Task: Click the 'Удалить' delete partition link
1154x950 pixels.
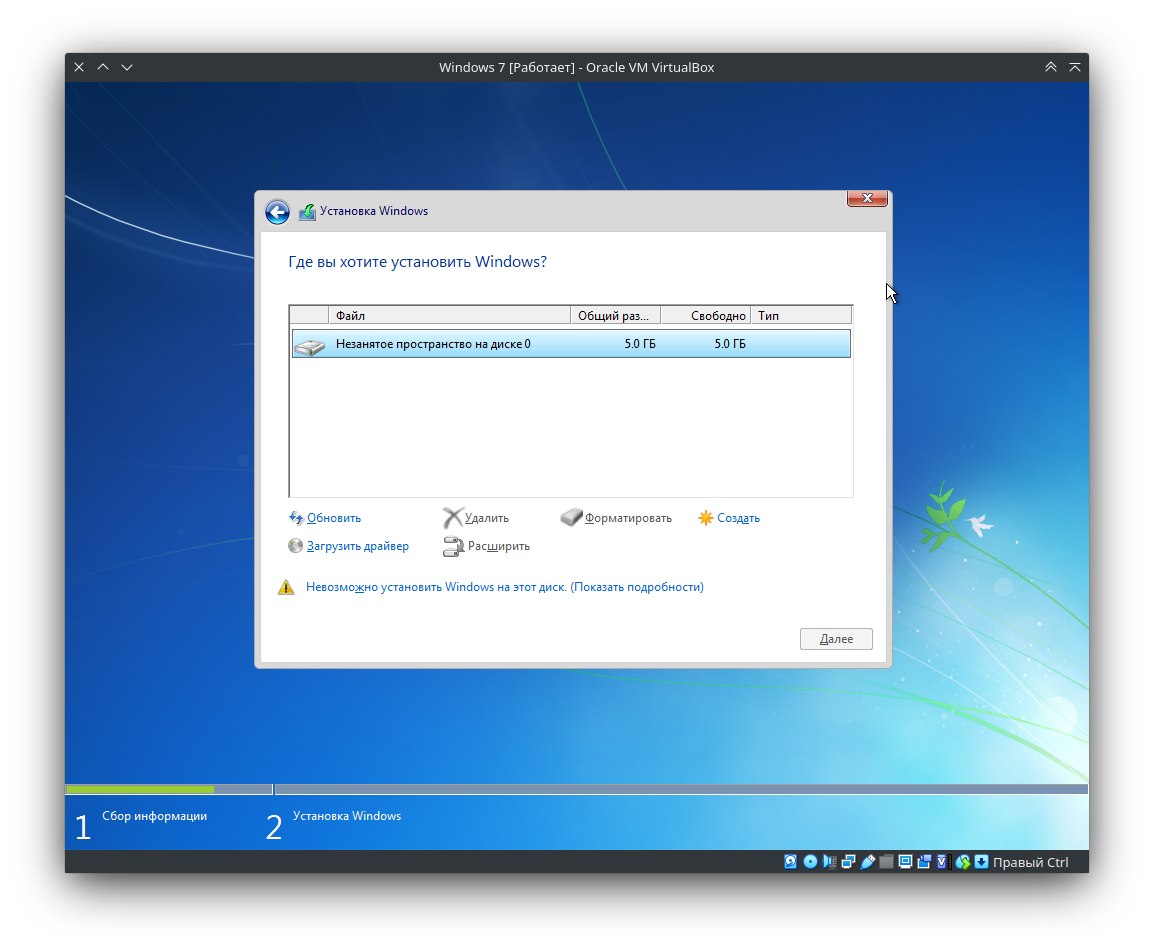Action: click(486, 518)
